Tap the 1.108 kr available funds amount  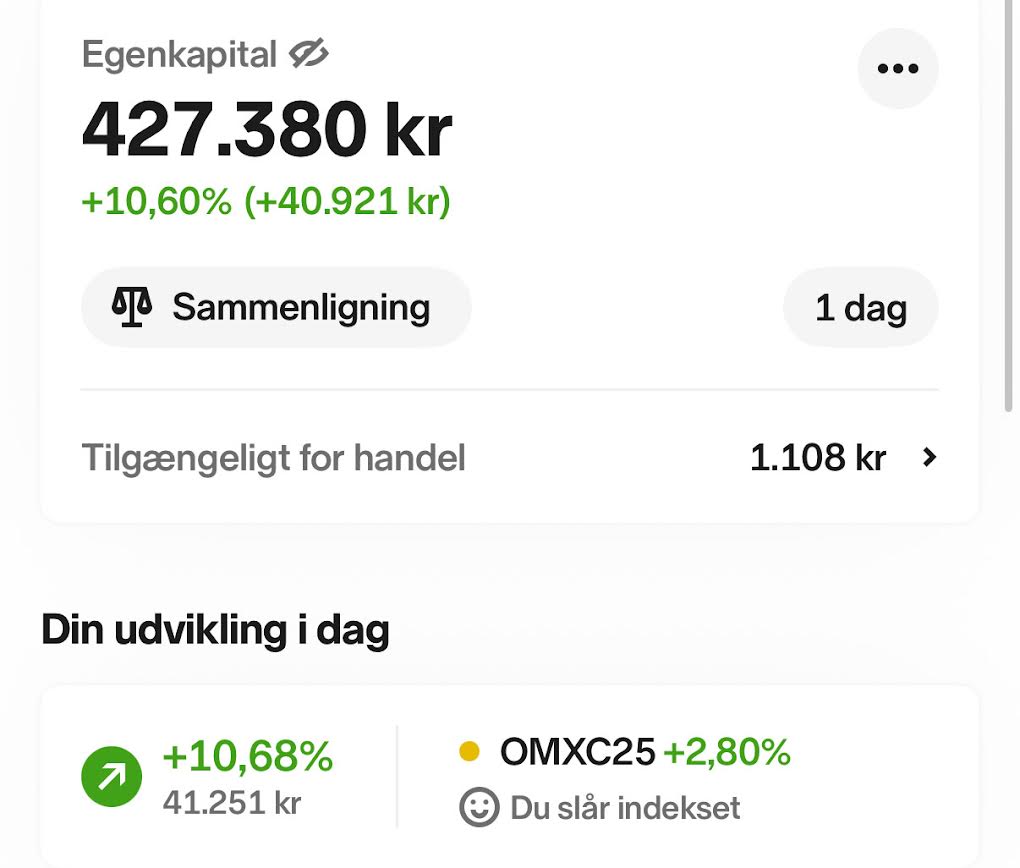tap(817, 457)
